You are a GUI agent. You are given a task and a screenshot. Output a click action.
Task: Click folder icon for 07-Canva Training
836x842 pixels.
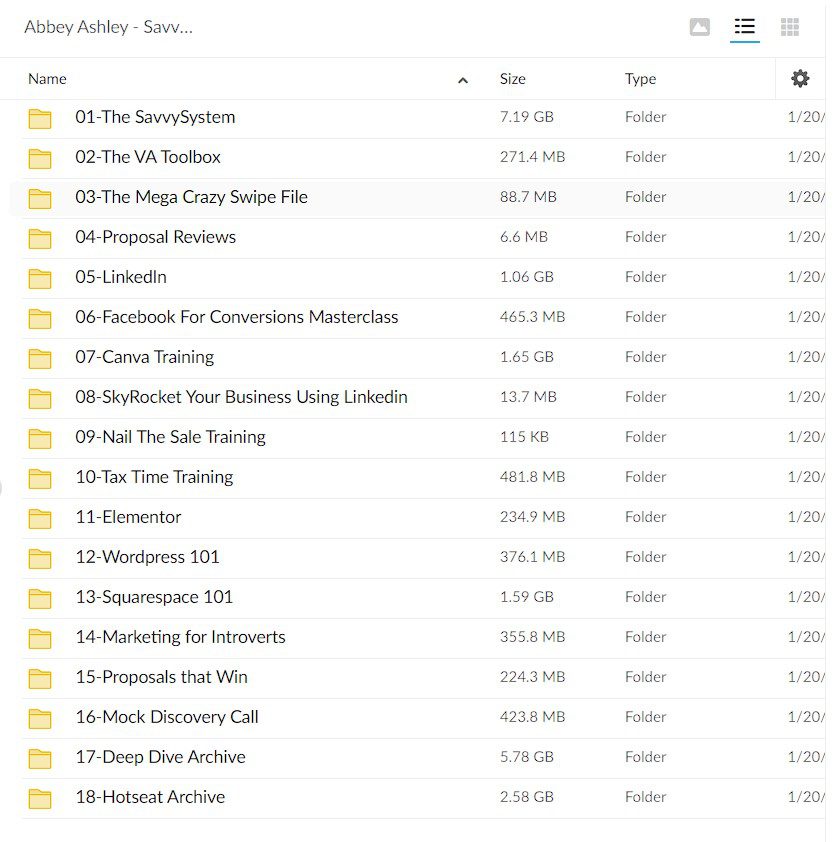click(x=40, y=358)
